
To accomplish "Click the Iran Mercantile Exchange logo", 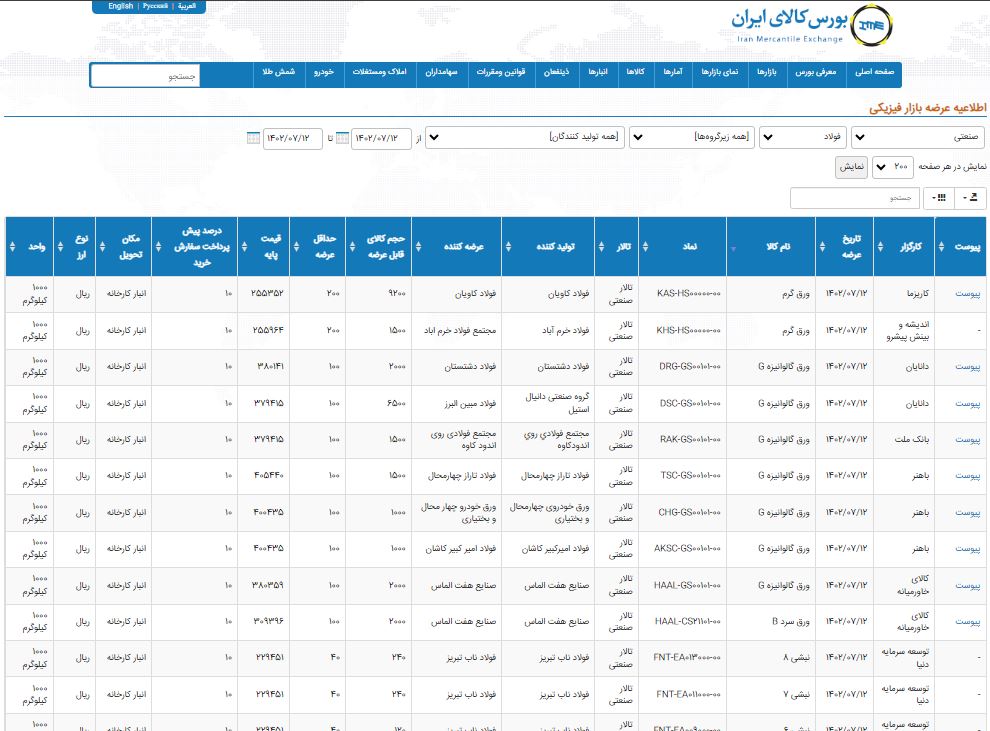I will (x=812, y=25).
